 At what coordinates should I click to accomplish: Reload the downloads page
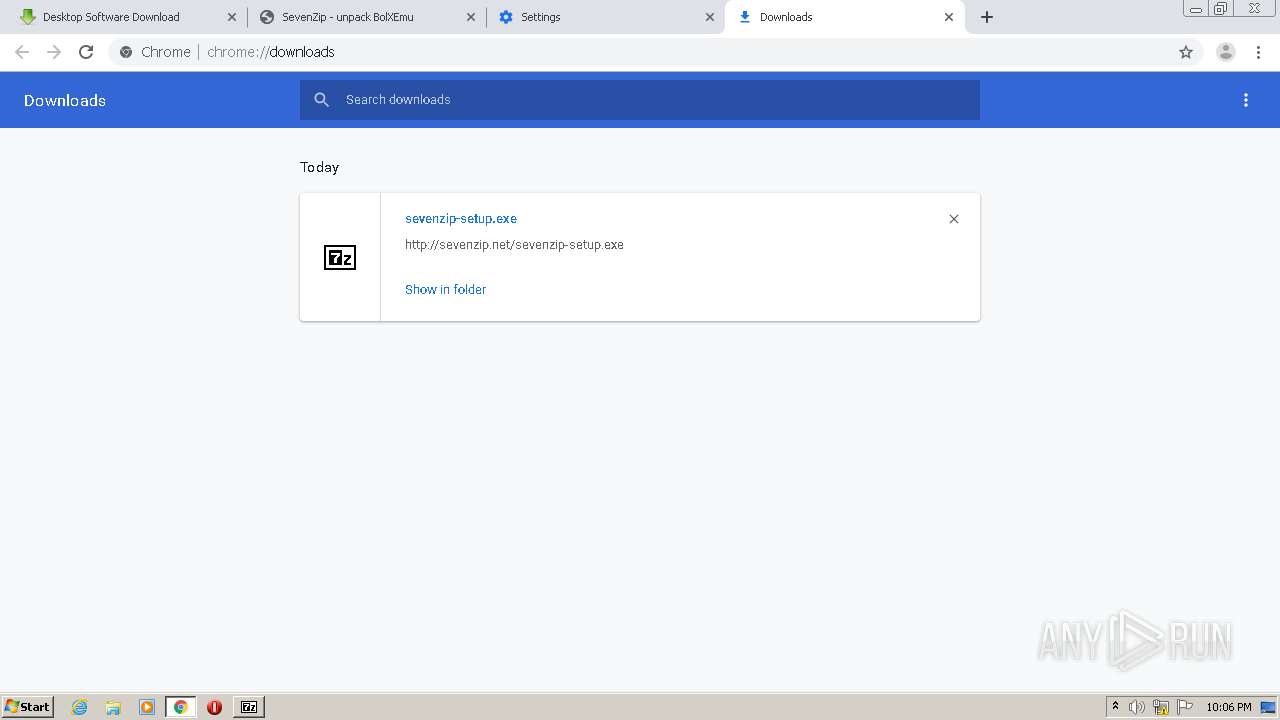click(x=86, y=52)
